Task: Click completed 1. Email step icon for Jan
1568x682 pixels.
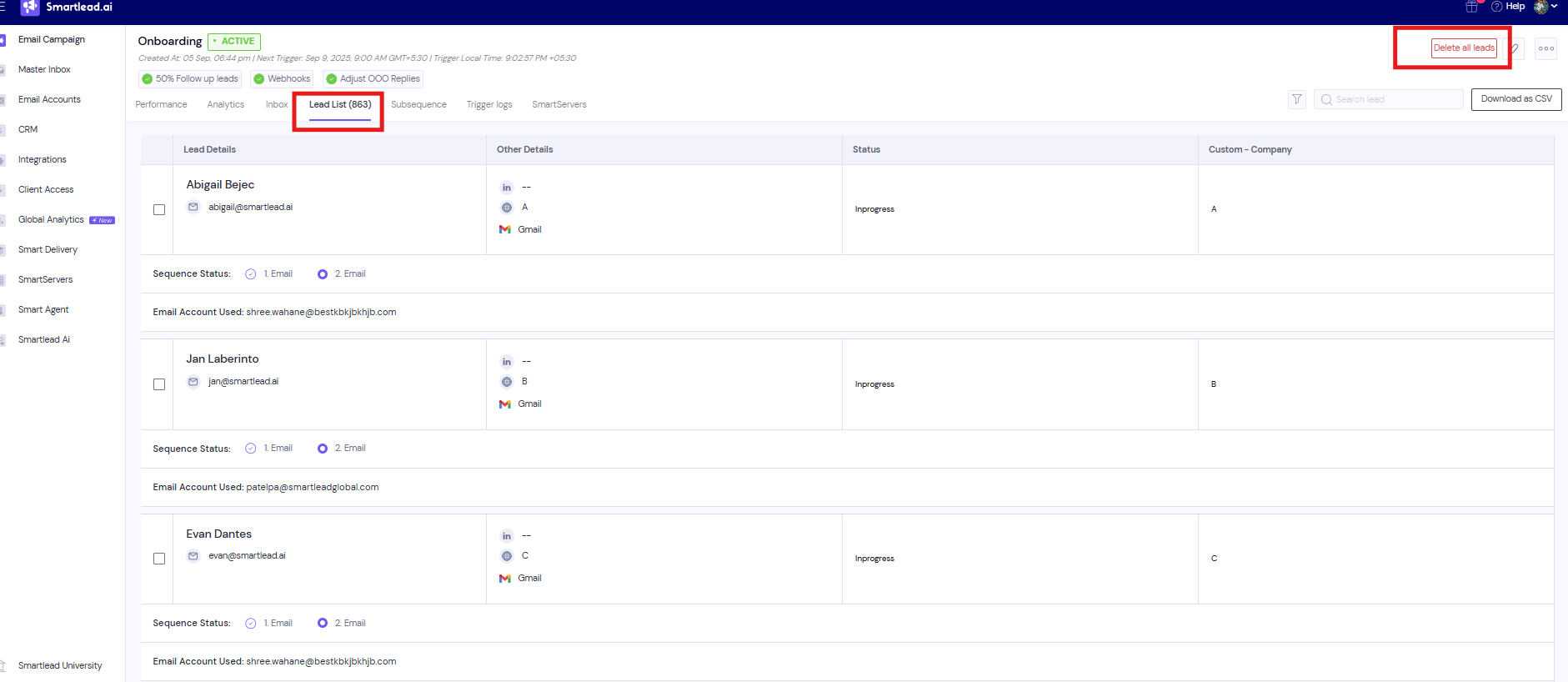Action: (x=251, y=449)
